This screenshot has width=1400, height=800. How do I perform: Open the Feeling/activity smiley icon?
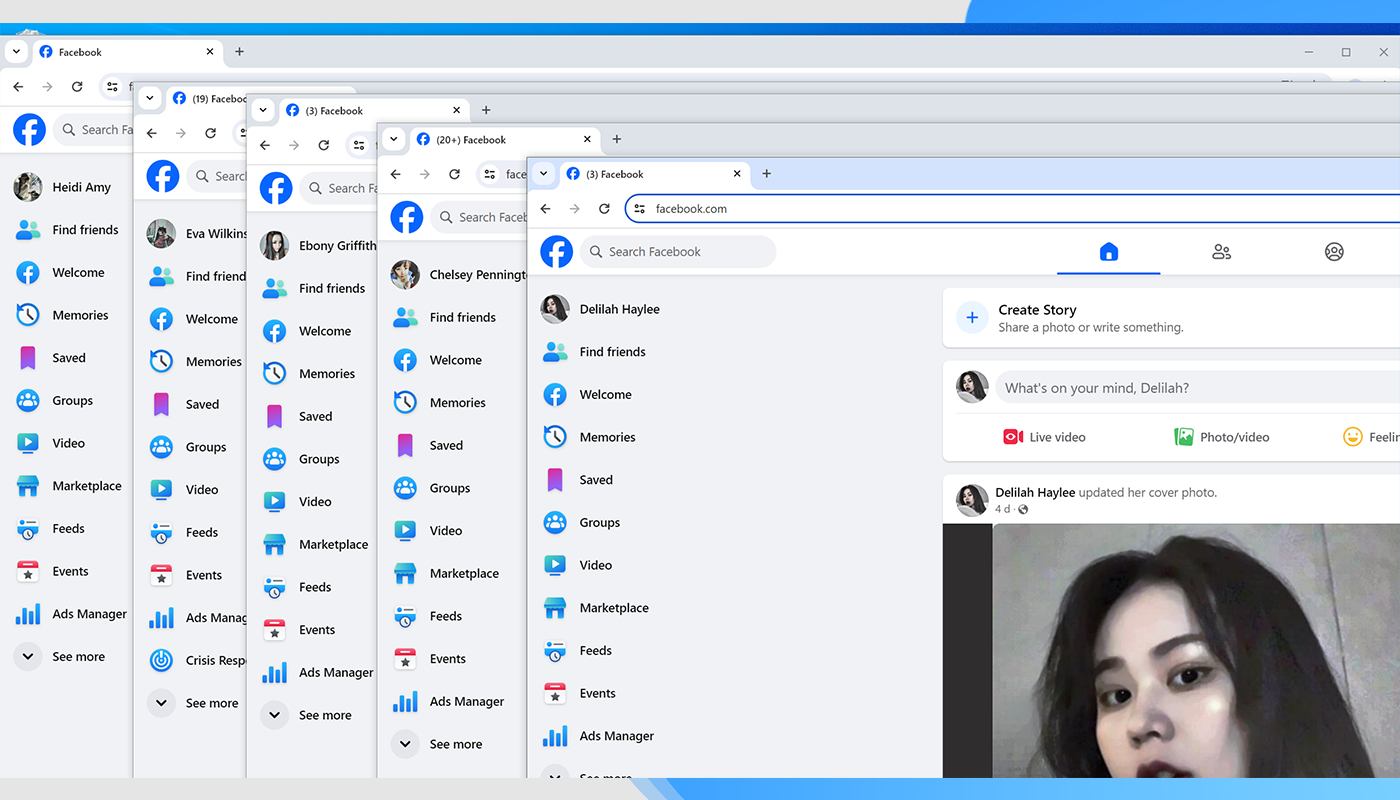pos(1353,436)
